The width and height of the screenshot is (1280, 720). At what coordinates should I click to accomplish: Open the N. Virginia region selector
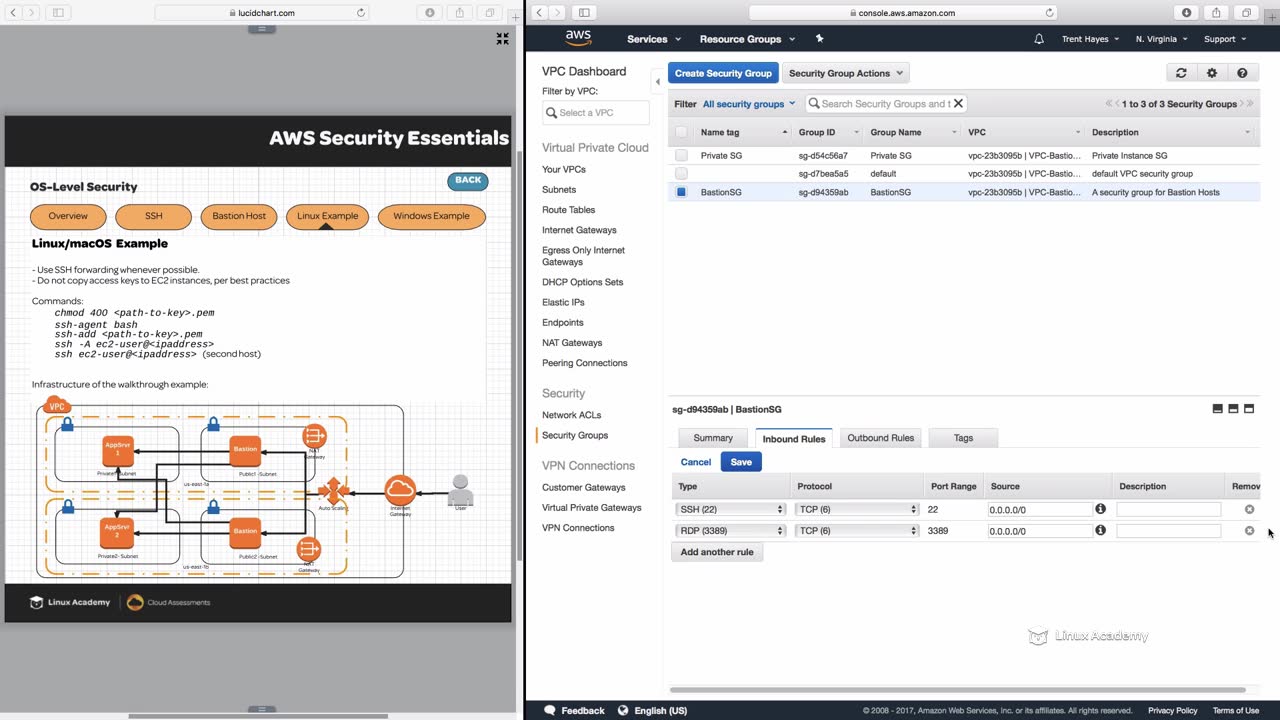tap(1162, 39)
